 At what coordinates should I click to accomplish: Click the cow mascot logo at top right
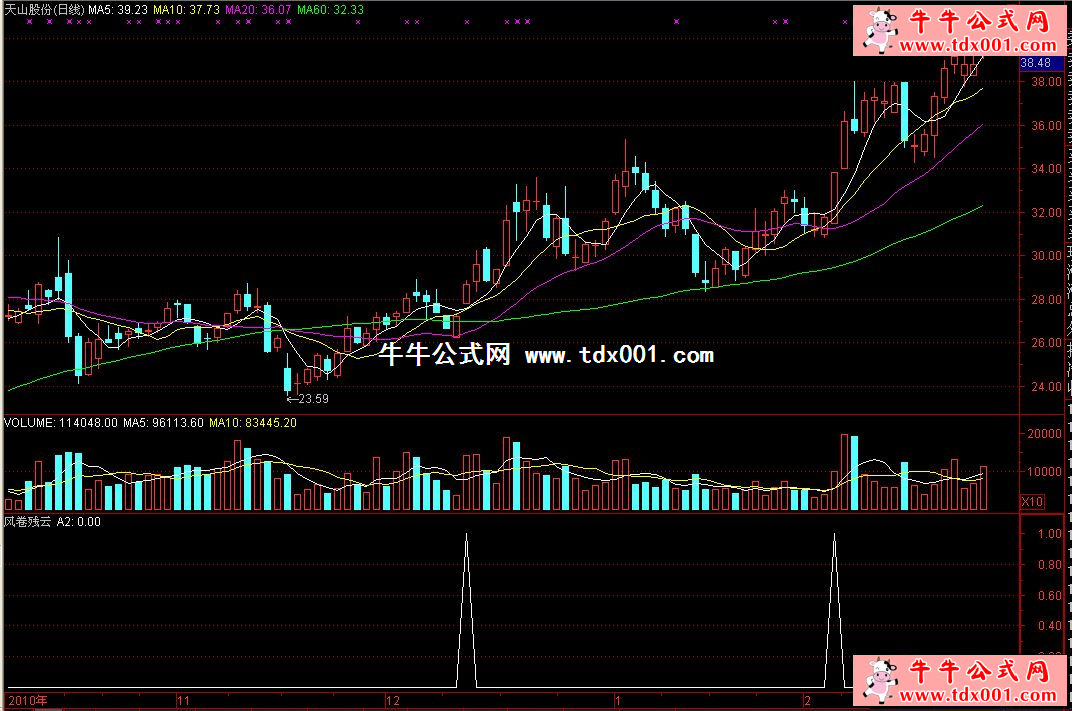coord(876,32)
